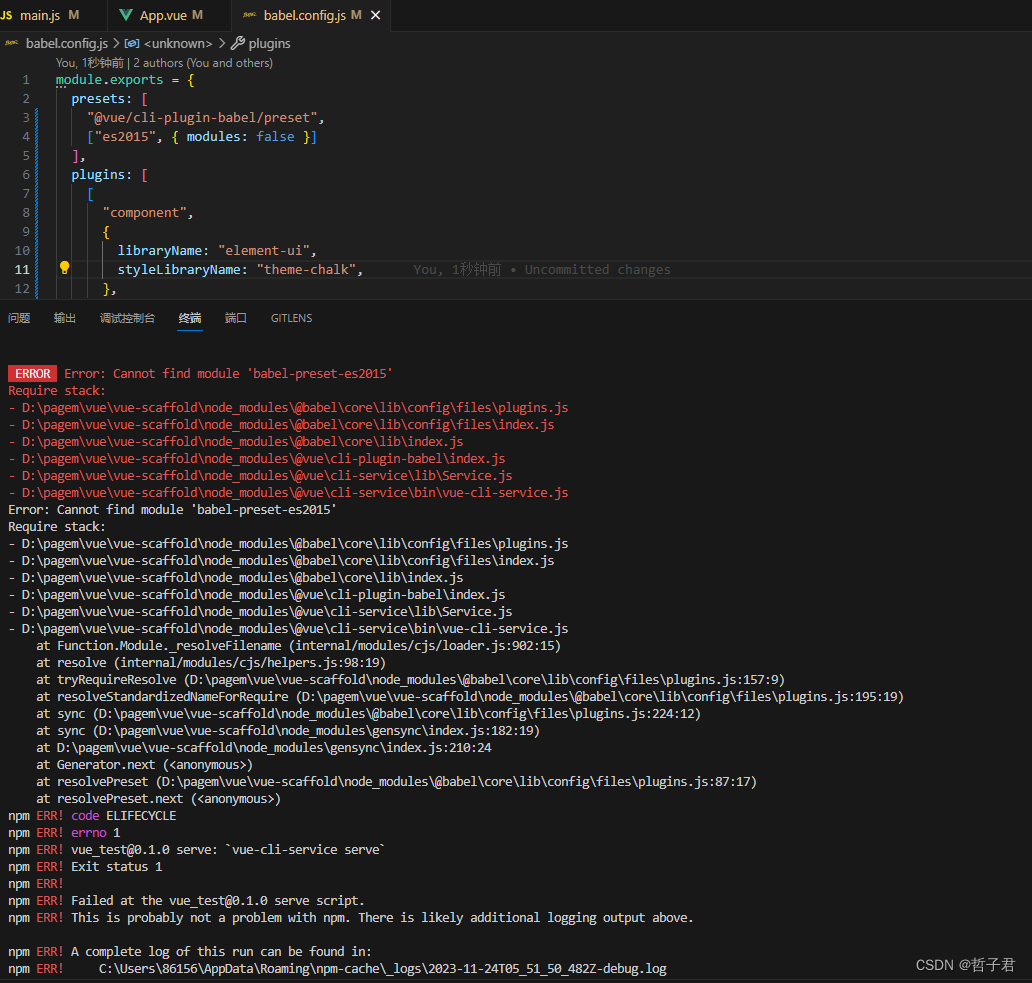
Task: Click the 'at tryRequireResolve' stack trace line
Action: point(410,680)
